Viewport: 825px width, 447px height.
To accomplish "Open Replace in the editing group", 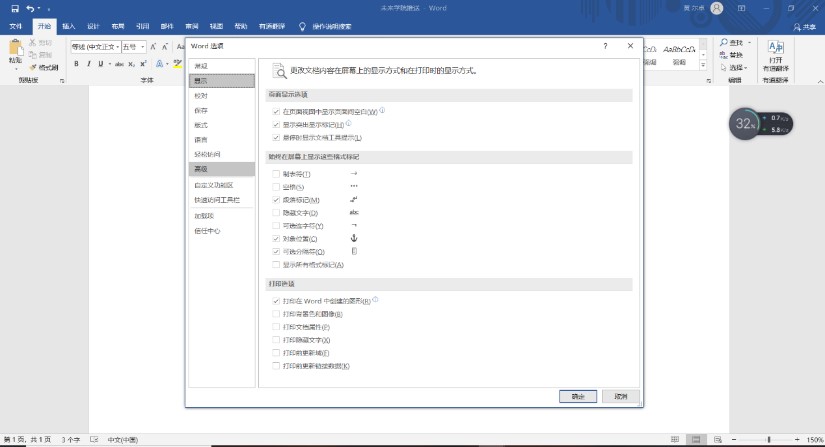I will pos(731,55).
